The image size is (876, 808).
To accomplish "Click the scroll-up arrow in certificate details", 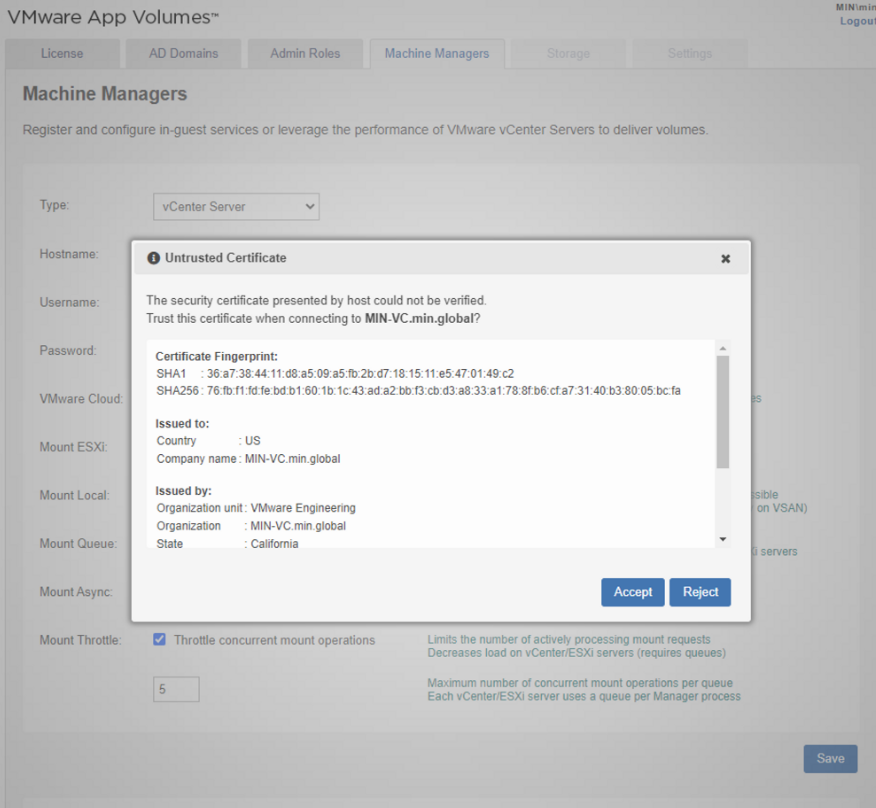I will 723,348.
